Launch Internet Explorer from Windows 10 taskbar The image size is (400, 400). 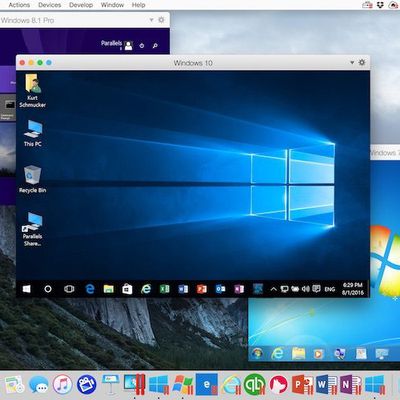146,289
